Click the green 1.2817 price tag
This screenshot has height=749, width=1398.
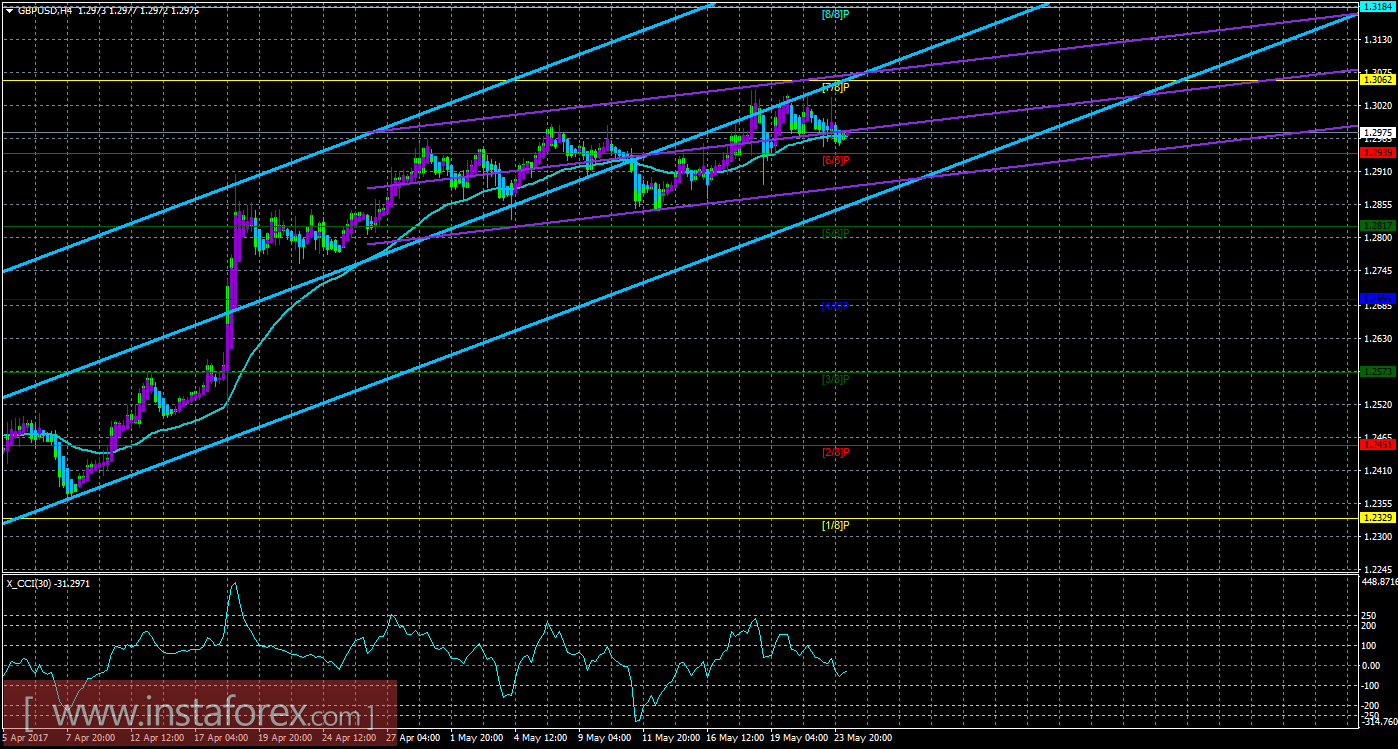(1378, 226)
